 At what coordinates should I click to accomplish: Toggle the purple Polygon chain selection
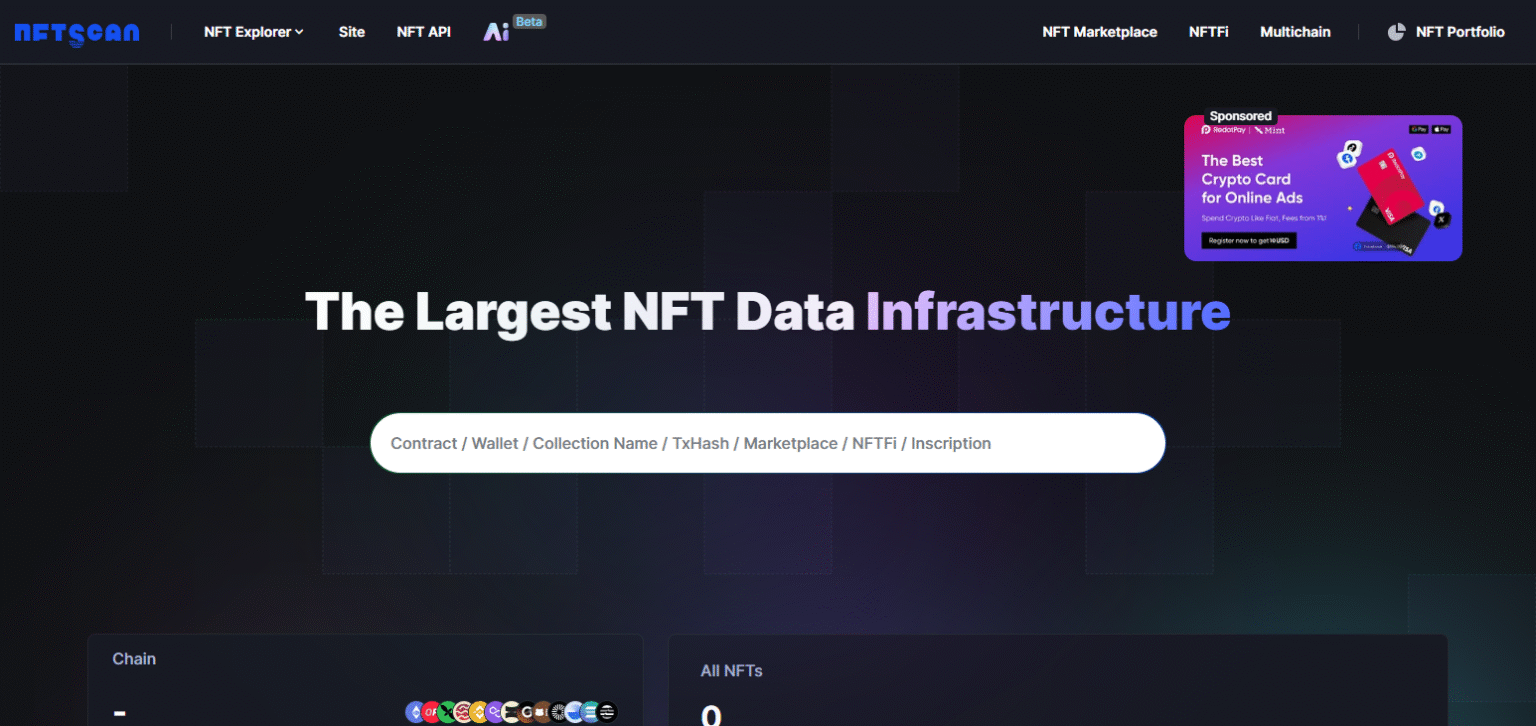494,711
